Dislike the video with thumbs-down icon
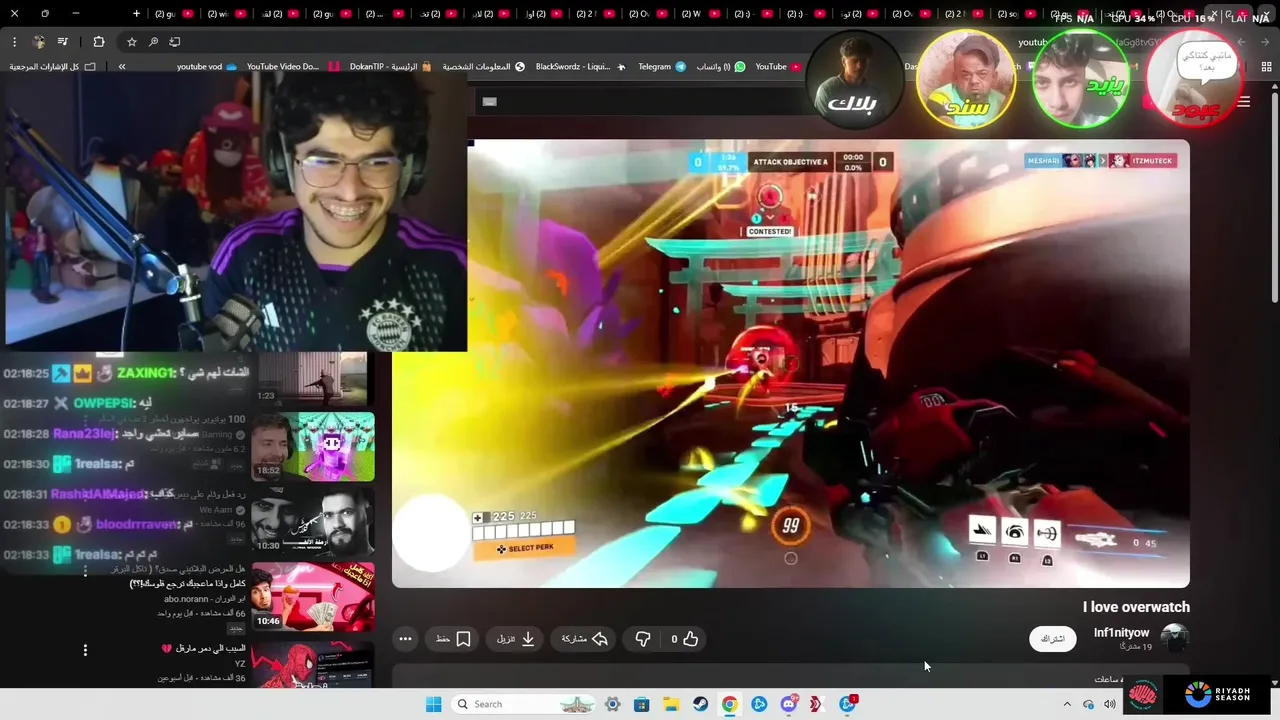This screenshot has height=720, width=1280. coord(643,639)
